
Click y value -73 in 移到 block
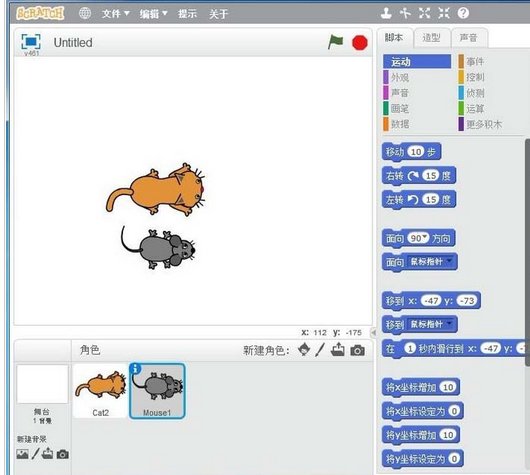click(x=467, y=301)
